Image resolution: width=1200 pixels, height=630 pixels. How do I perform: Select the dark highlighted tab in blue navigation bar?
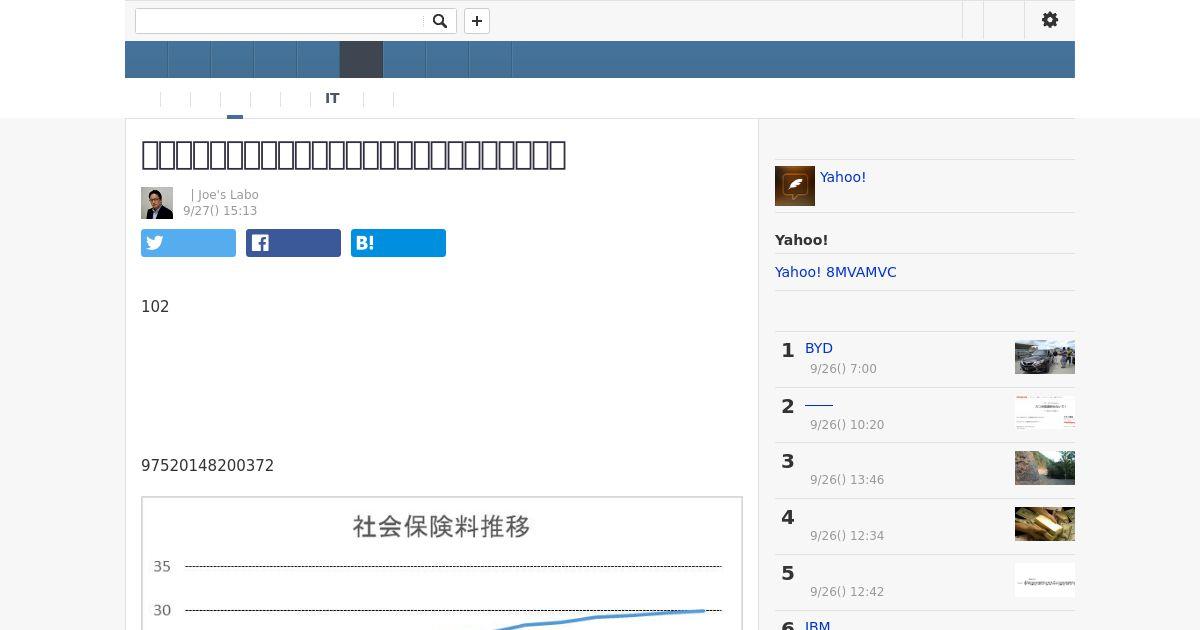[361, 59]
